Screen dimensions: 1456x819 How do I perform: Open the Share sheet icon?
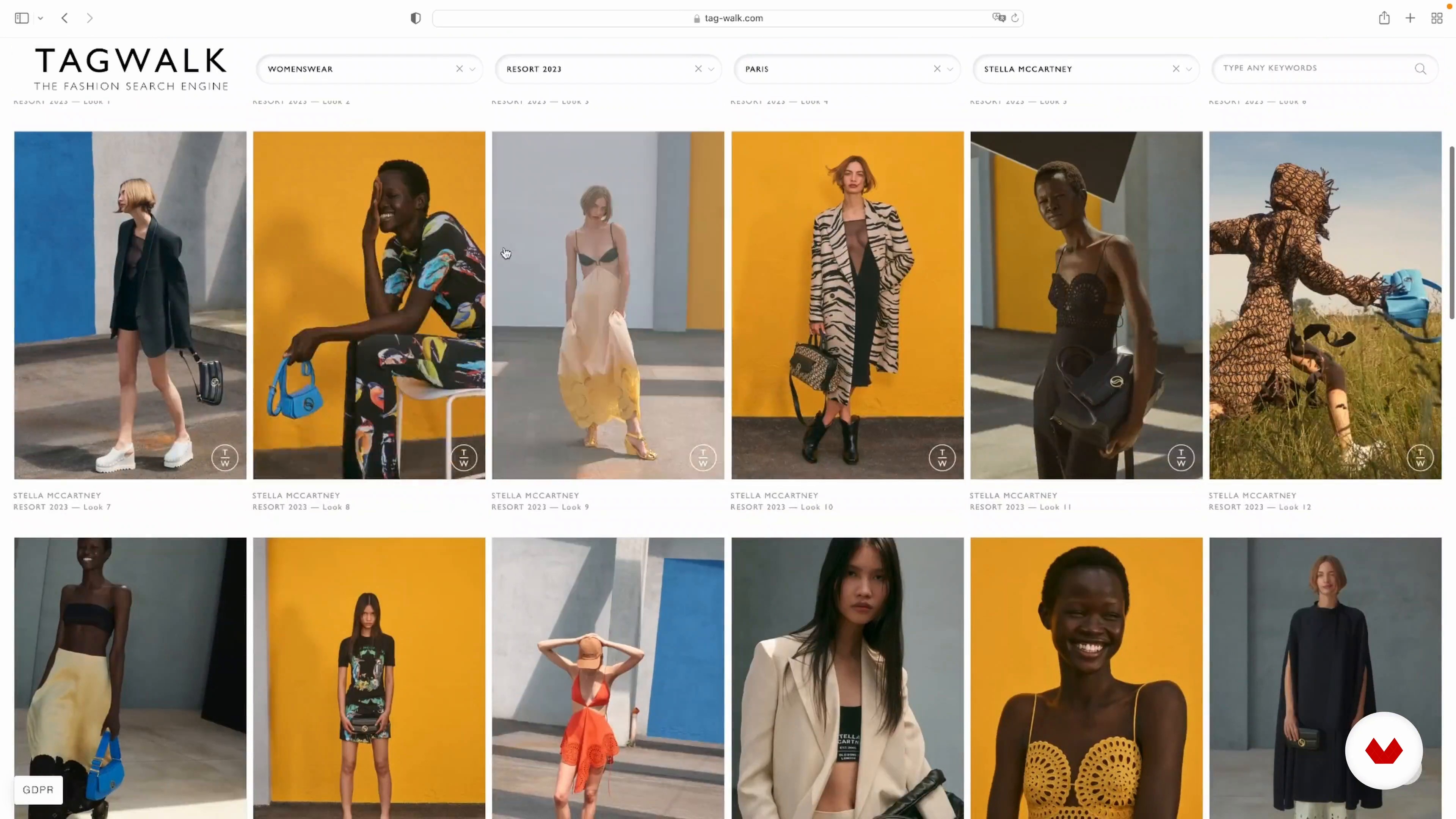tap(1384, 17)
